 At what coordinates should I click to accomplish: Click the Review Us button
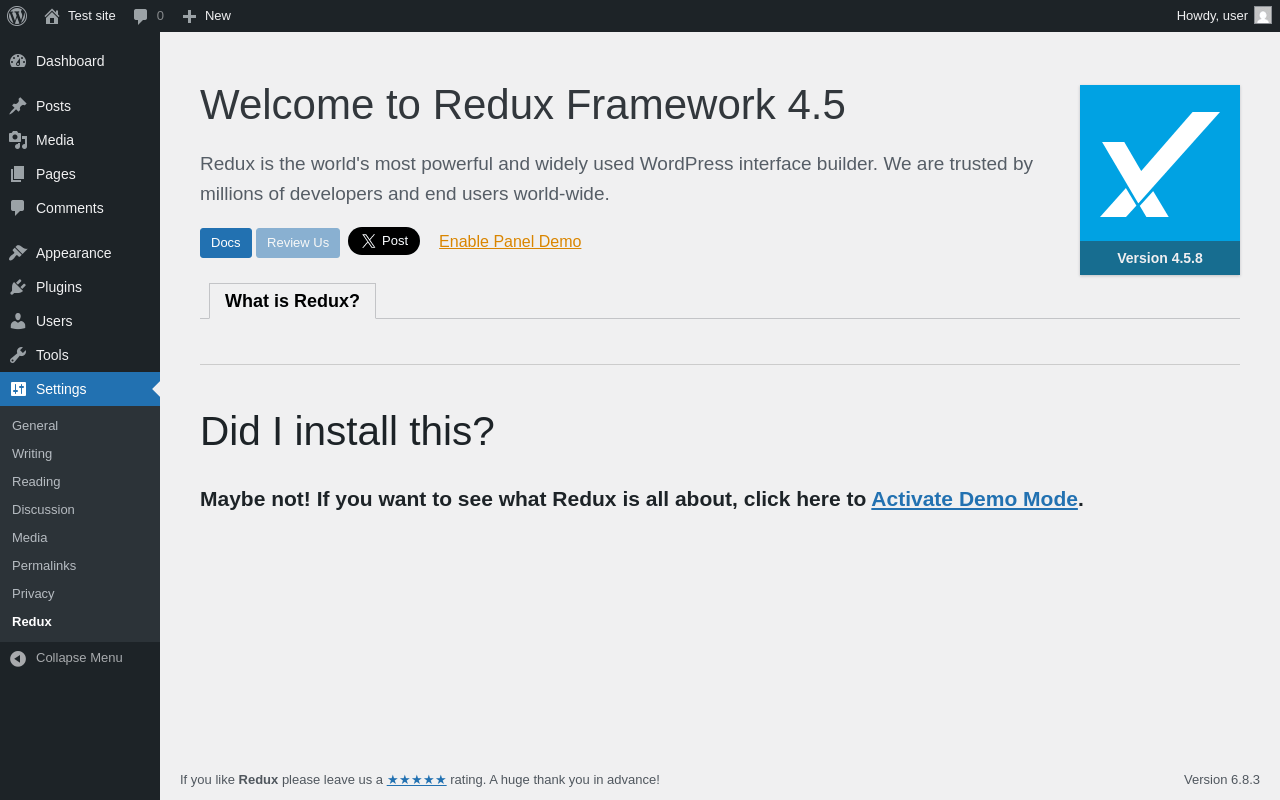tap(298, 243)
